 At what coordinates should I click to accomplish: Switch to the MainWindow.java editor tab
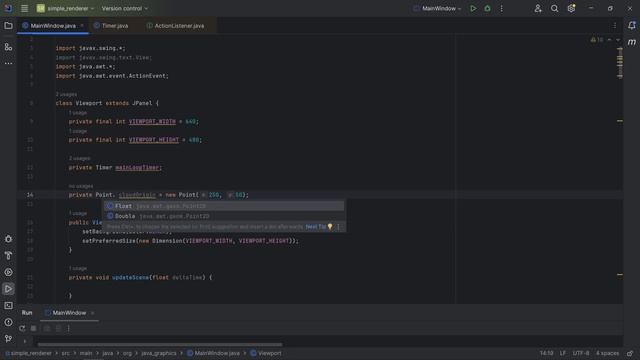click(x=53, y=26)
